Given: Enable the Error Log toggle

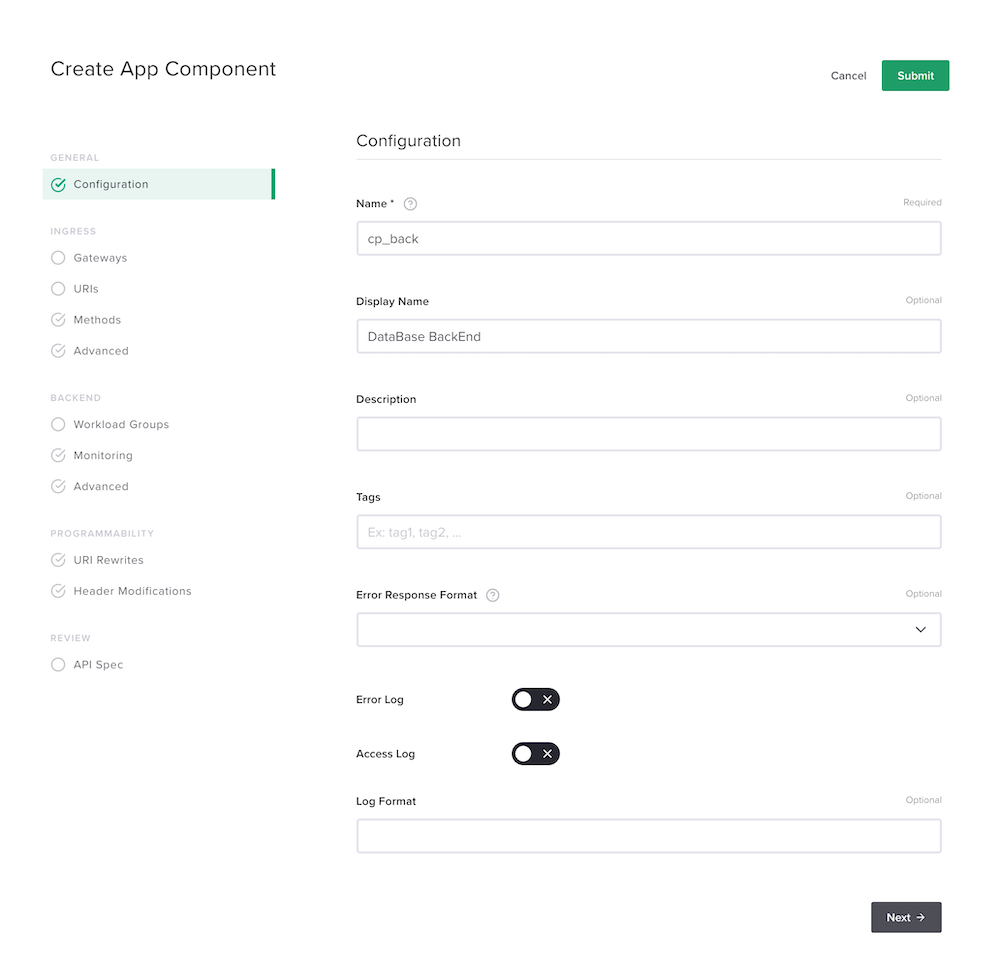Looking at the screenshot, I should pos(536,700).
